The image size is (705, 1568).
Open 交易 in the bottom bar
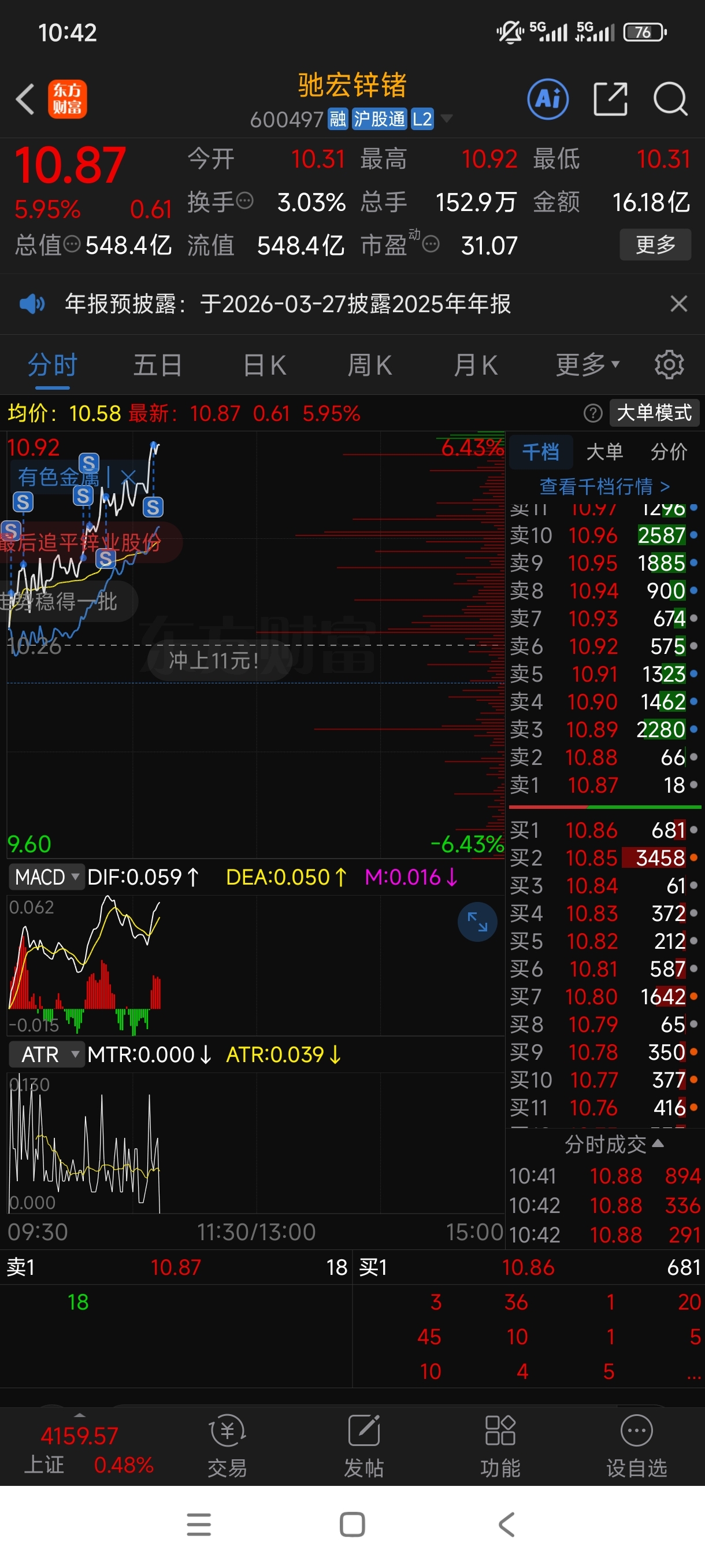(x=228, y=1445)
